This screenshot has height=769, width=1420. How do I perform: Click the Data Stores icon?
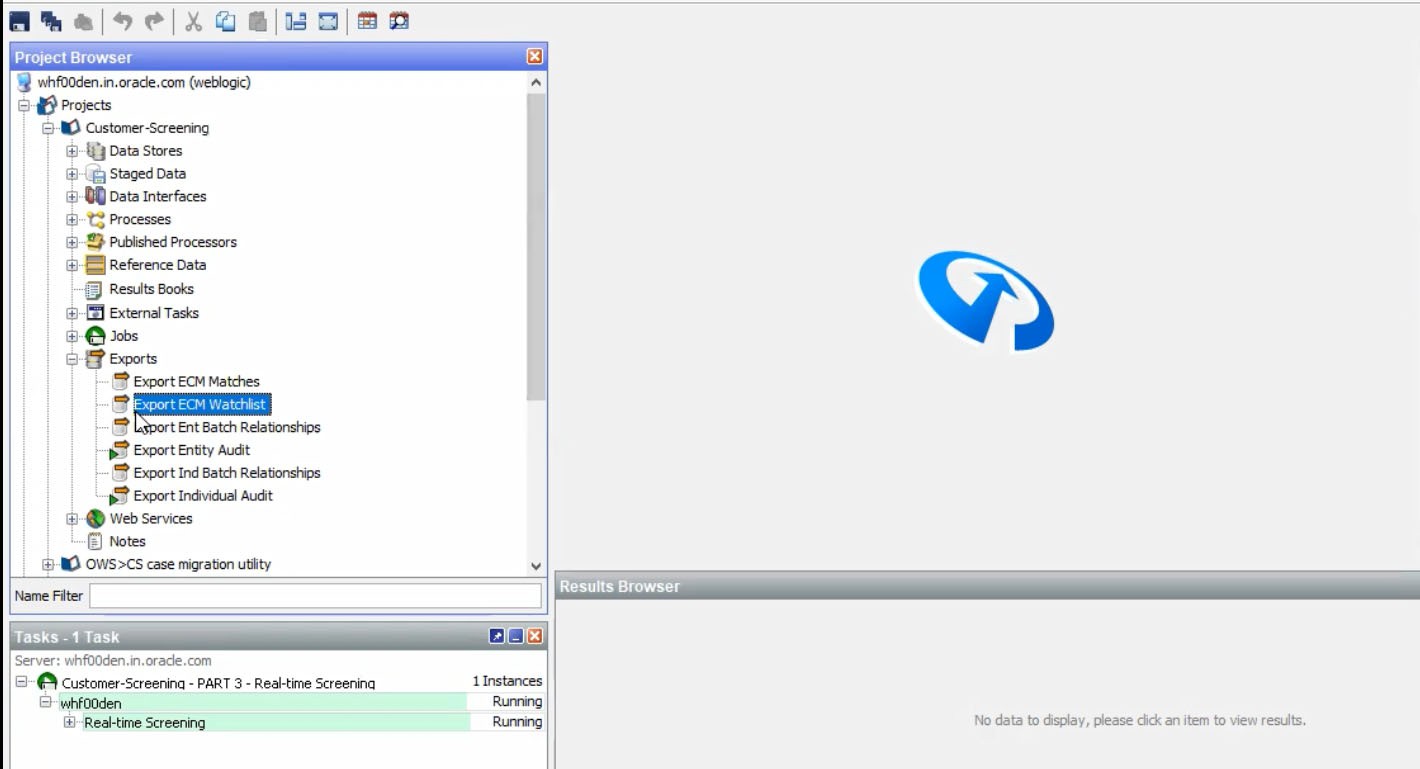tap(95, 151)
